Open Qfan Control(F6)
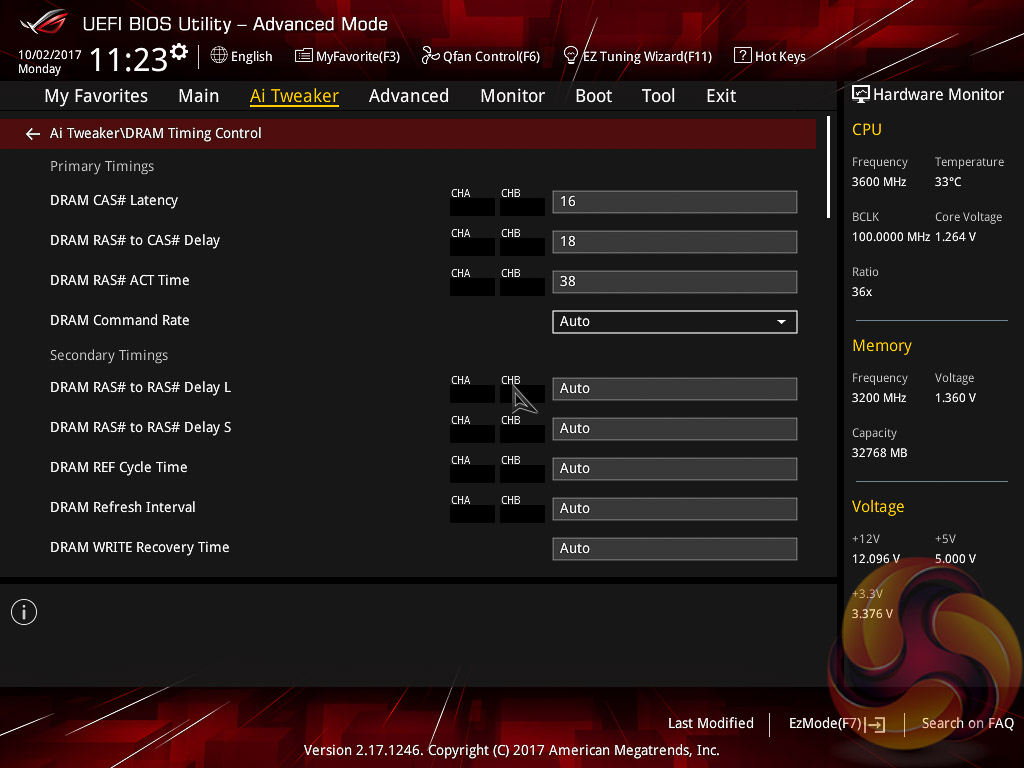 pos(481,56)
